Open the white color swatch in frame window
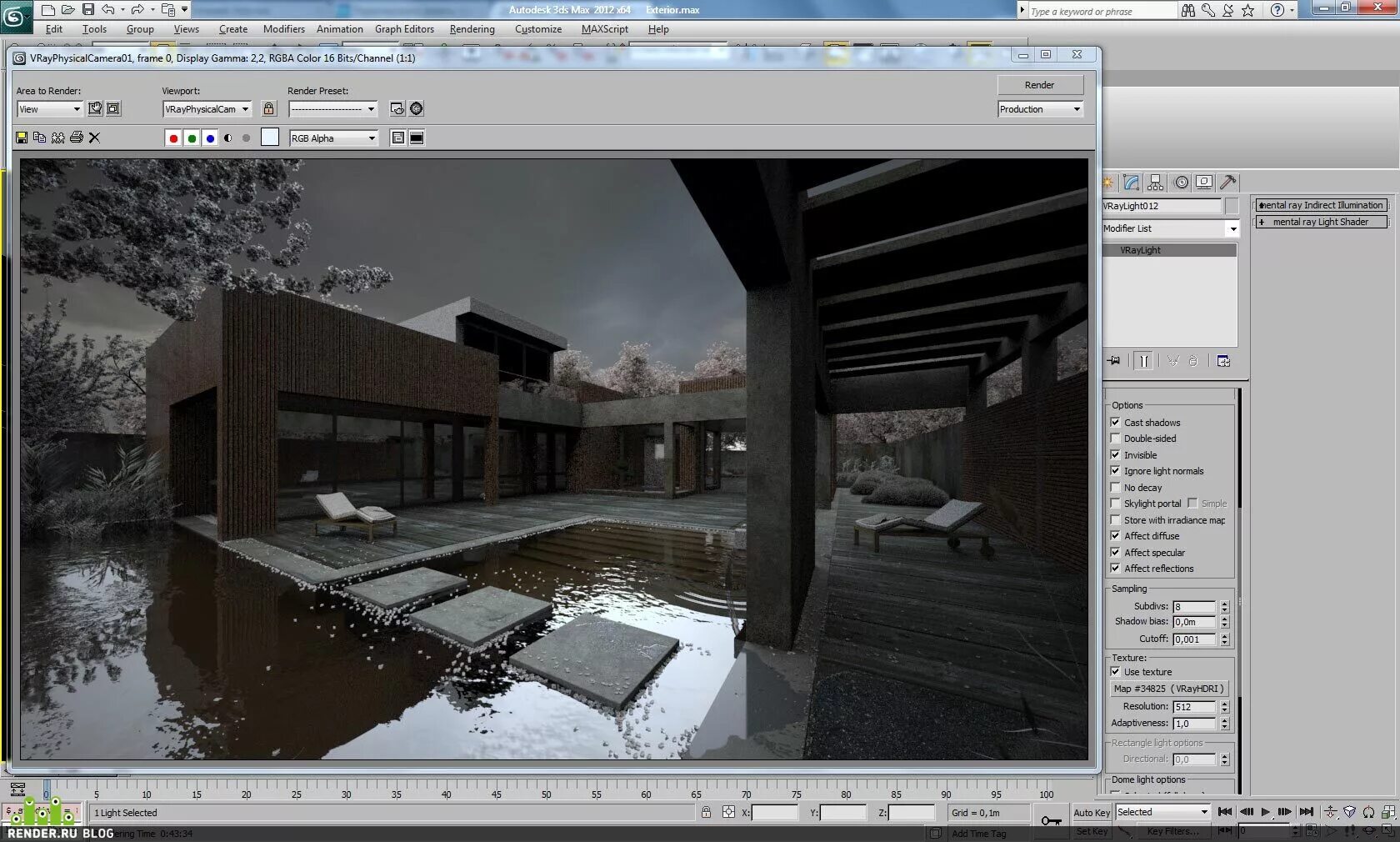 click(x=270, y=138)
